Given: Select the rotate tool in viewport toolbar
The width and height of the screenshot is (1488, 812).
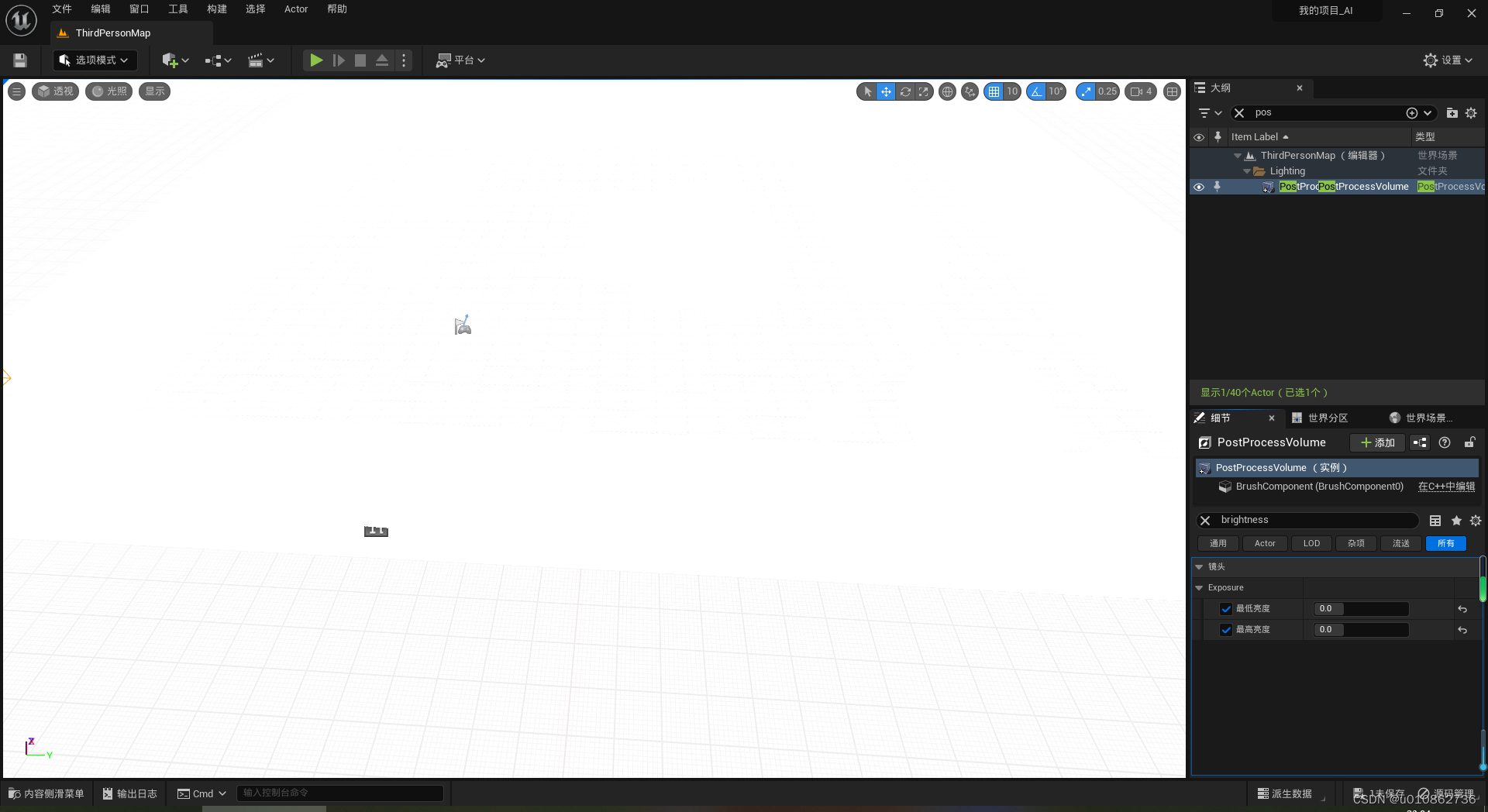Looking at the screenshot, I should [905, 91].
